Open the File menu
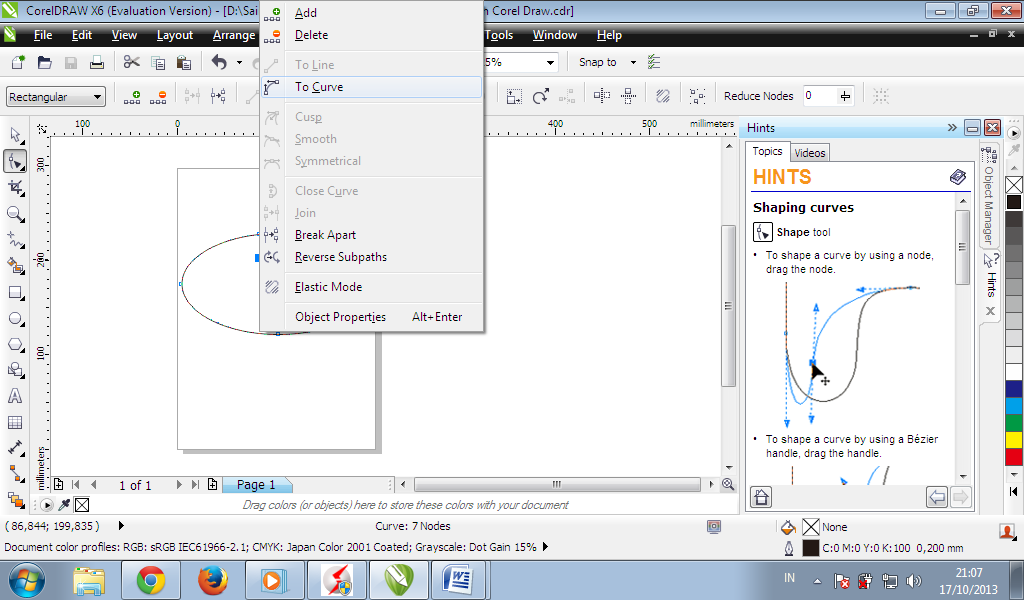Viewport: 1024px width, 600px height. coord(42,35)
